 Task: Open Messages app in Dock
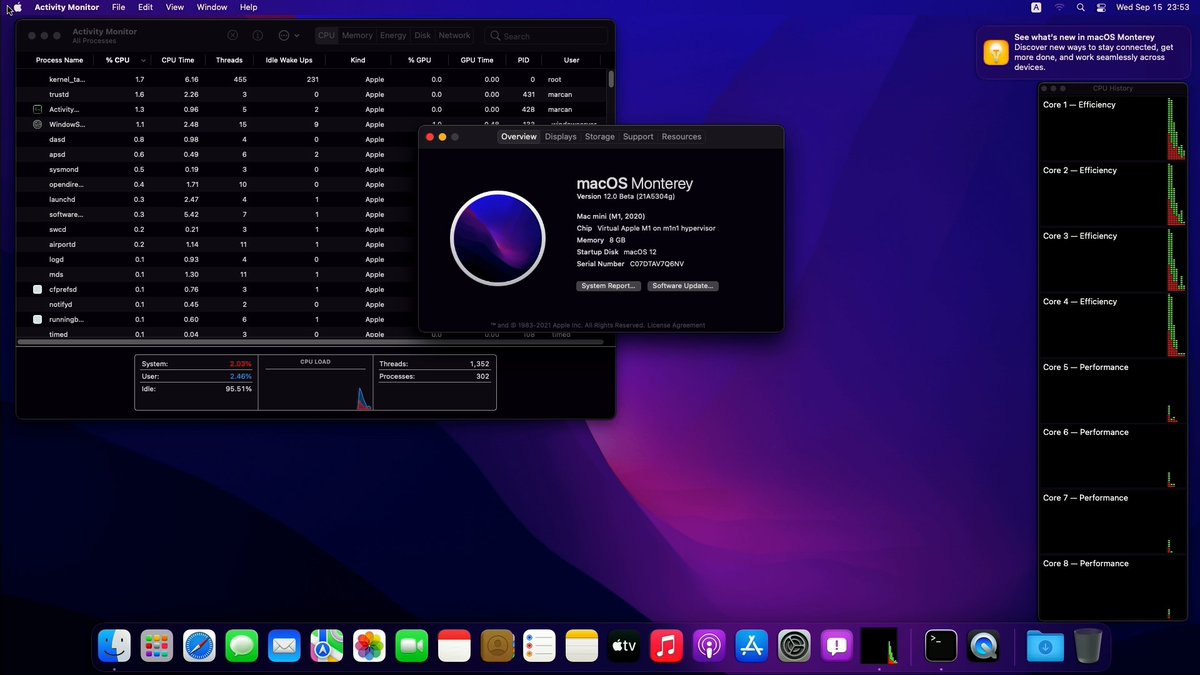click(x=241, y=646)
